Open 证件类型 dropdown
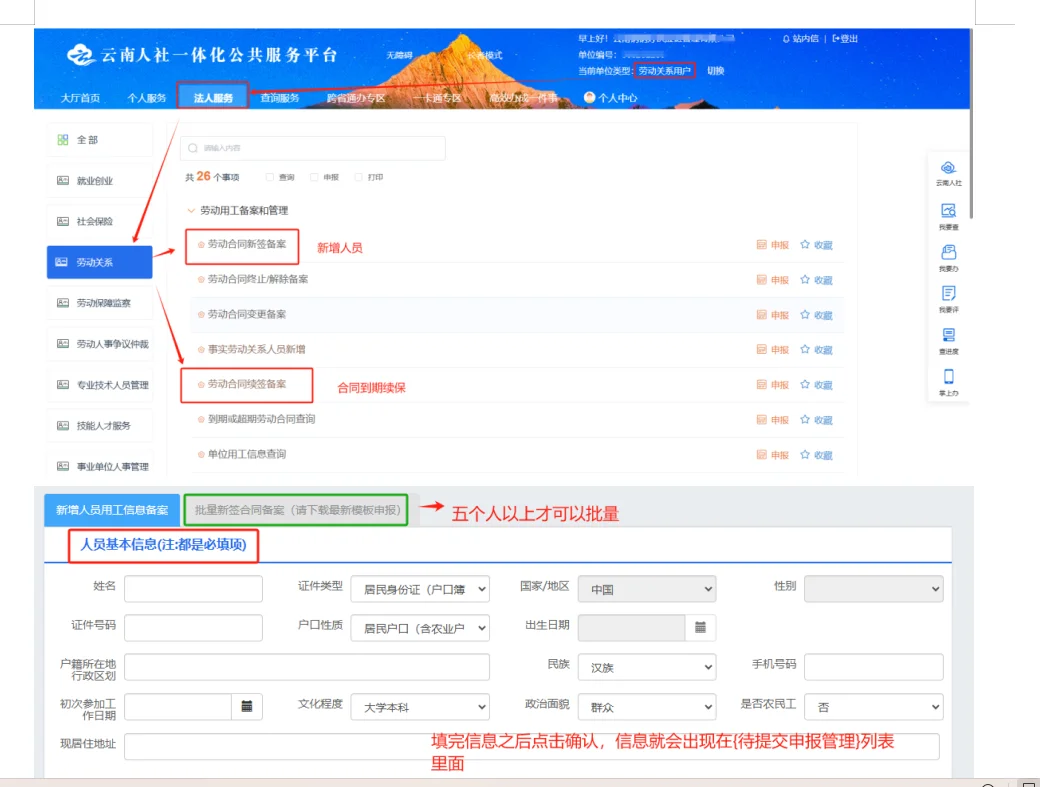The image size is (1040, 787). pos(420,589)
